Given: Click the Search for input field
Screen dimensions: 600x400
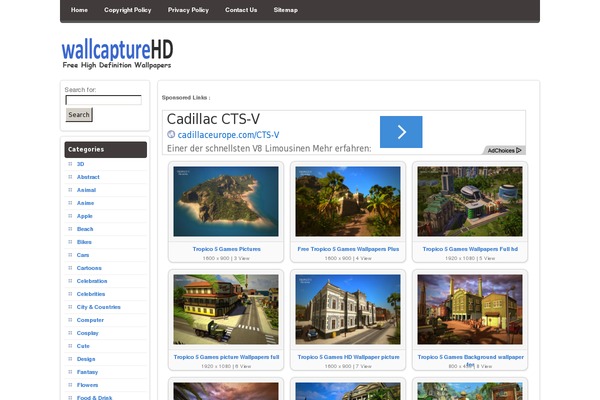Looking at the screenshot, I should [104, 100].
